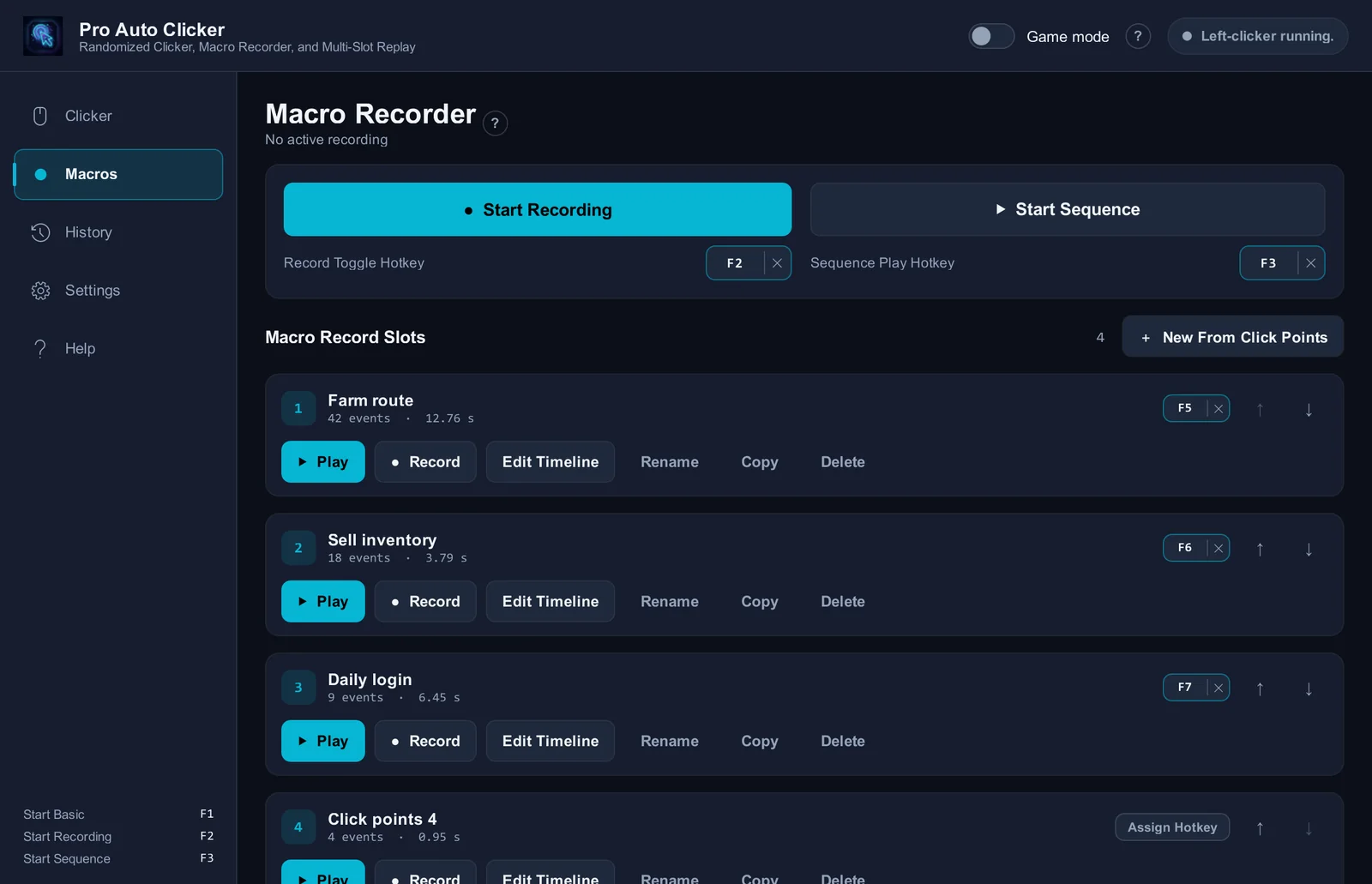
Task: Assign a hotkey to Click points 4
Action: point(1172,827)
